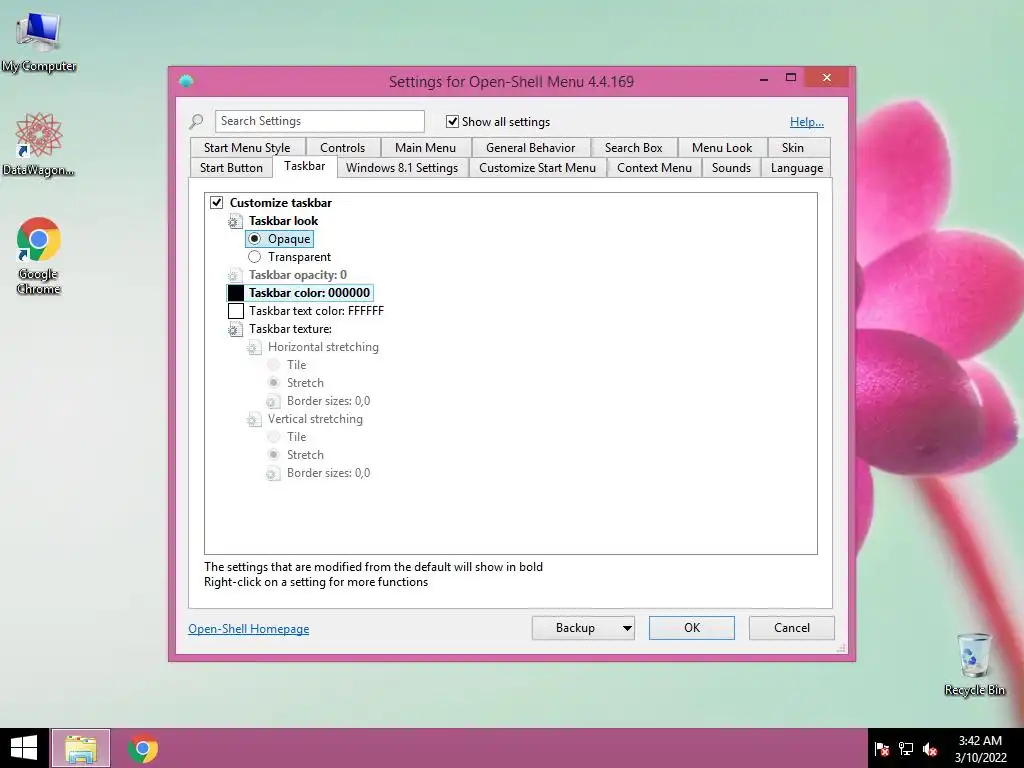
Task: Click the OK button
Action: [x=692, y=628]
